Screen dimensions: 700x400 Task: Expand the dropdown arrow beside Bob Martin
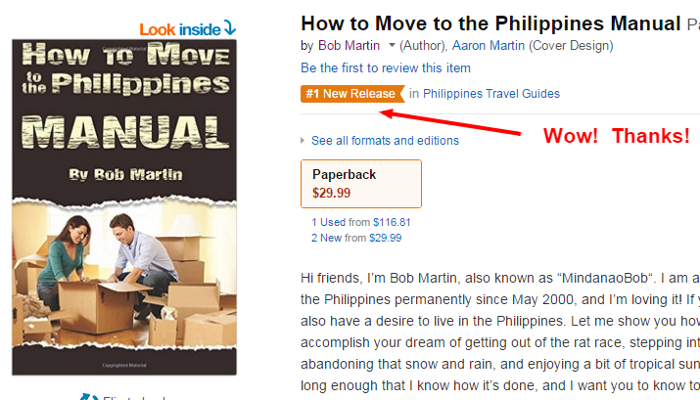point(392,46)
